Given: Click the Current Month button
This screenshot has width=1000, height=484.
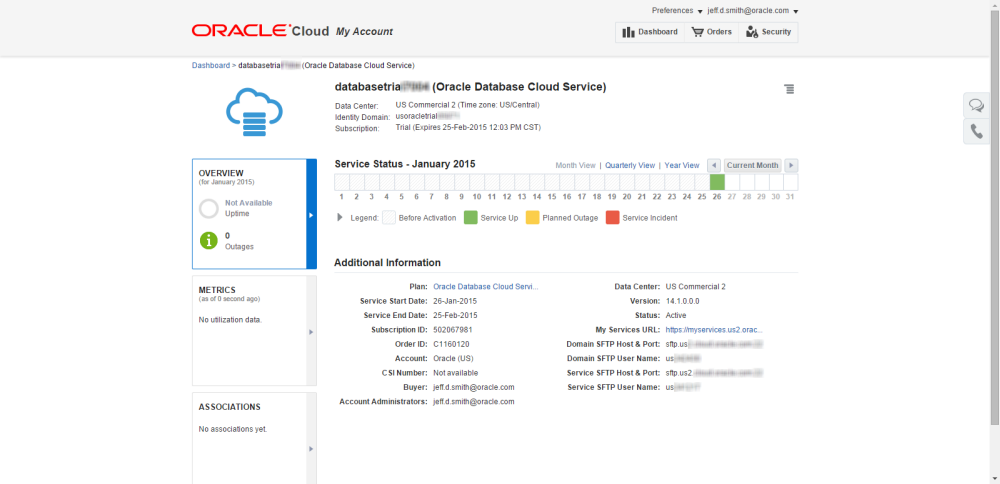Looking at the screenshot, I should coord(753,165).
